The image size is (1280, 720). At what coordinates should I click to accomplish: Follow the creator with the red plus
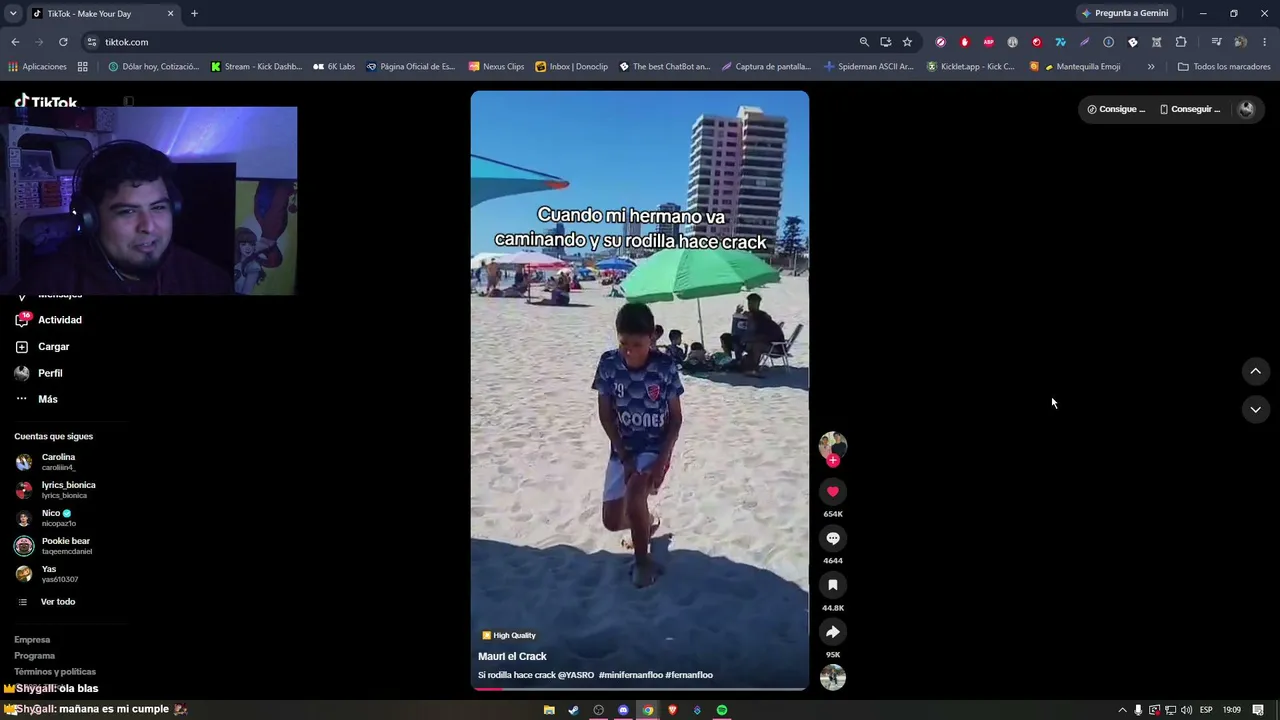(x=833, y=461)
